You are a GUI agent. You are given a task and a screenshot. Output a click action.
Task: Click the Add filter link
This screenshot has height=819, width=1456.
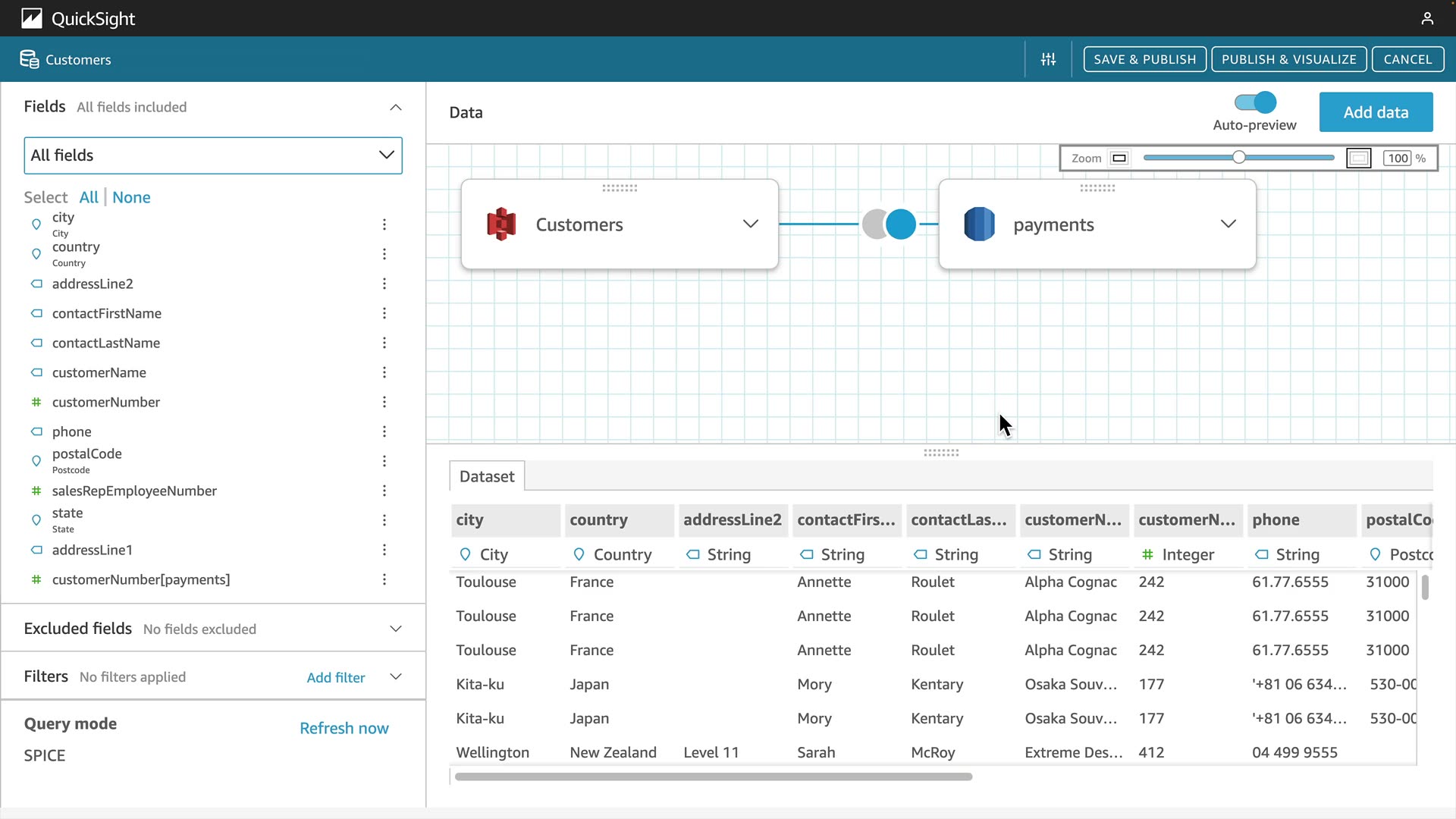coord(335,677)
